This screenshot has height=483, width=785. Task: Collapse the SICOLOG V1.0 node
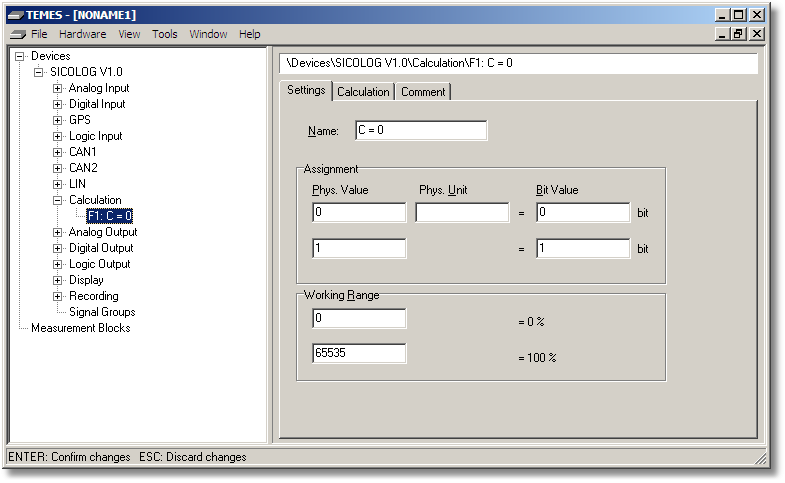click(39, 72)
